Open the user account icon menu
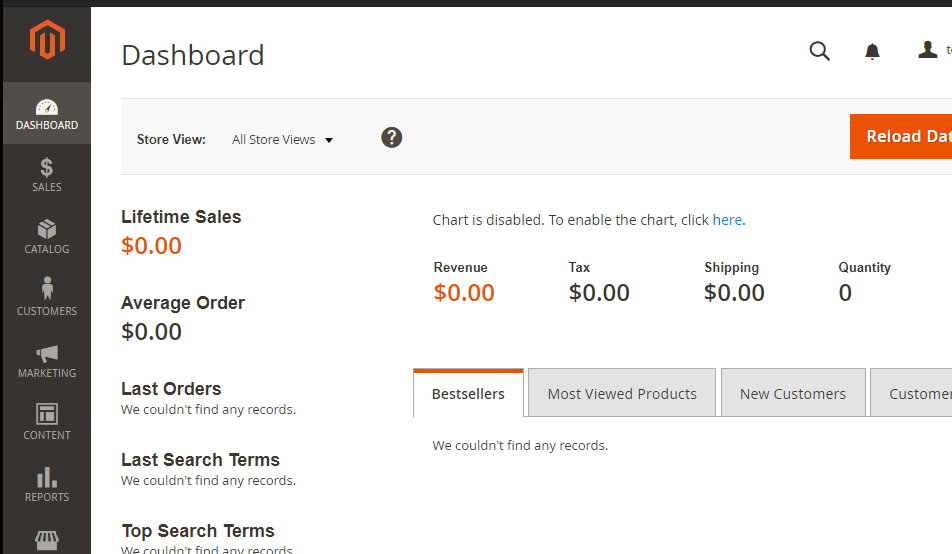952x554 pixels. pyautogui.click(x=929, y=50)
